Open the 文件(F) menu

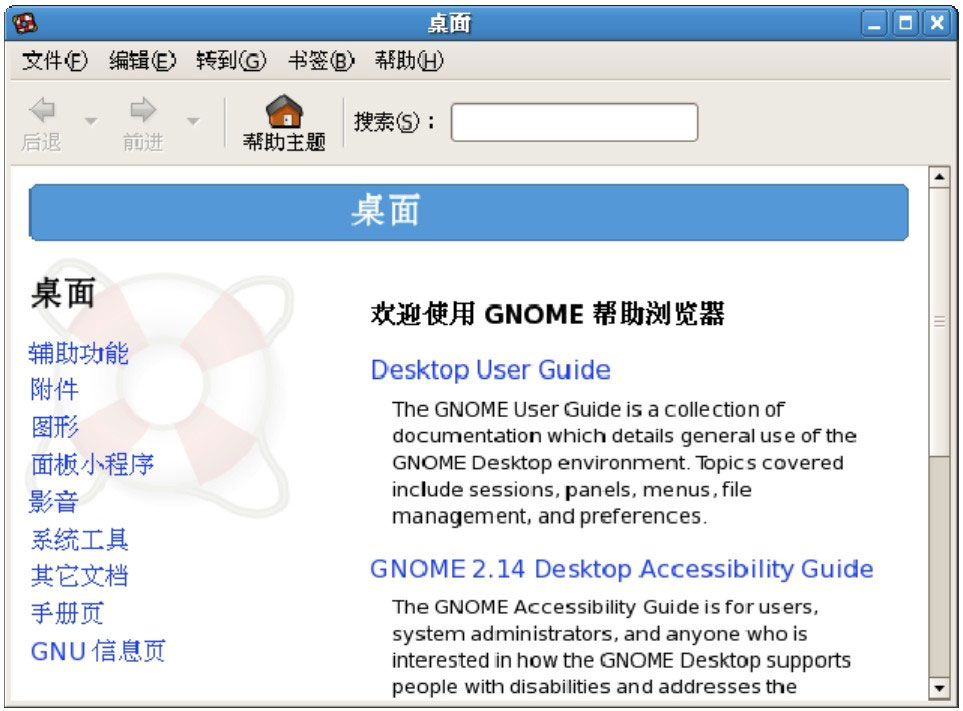coord(55,60)
